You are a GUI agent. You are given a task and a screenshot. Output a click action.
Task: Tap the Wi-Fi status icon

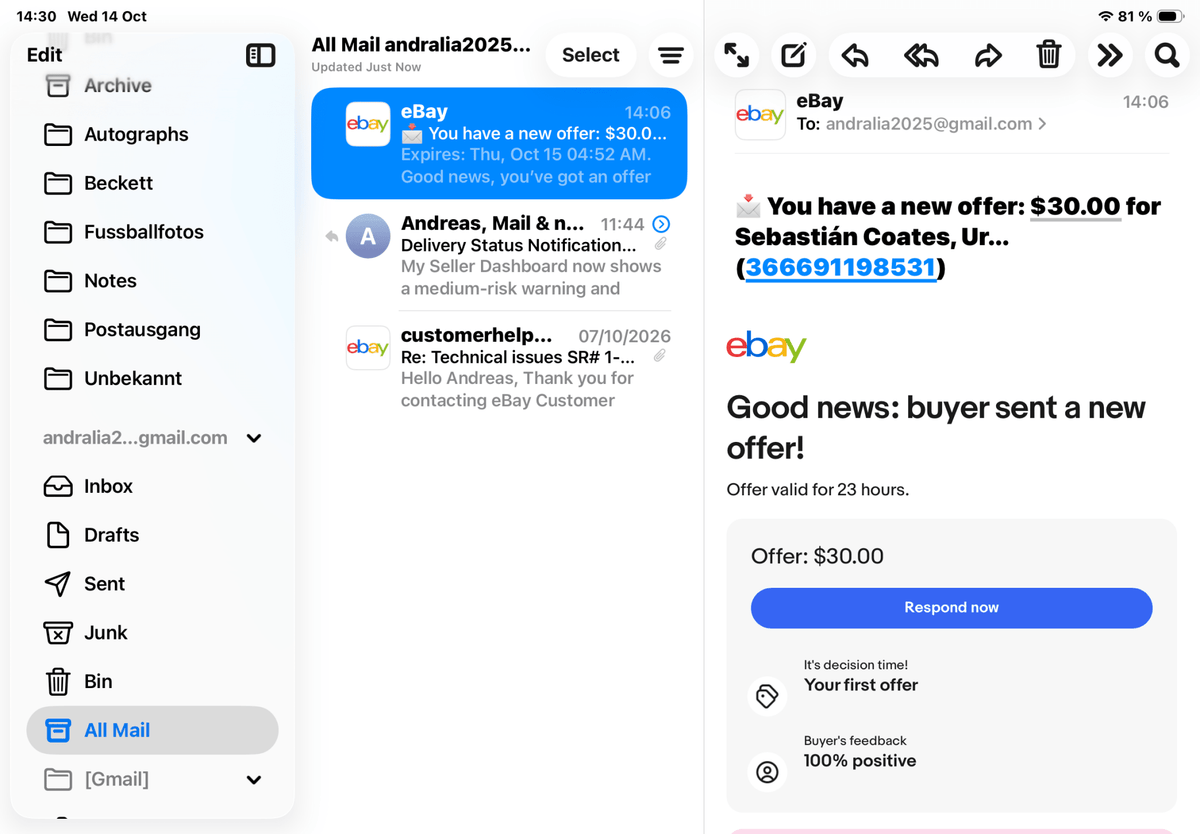click(1105, 16)
